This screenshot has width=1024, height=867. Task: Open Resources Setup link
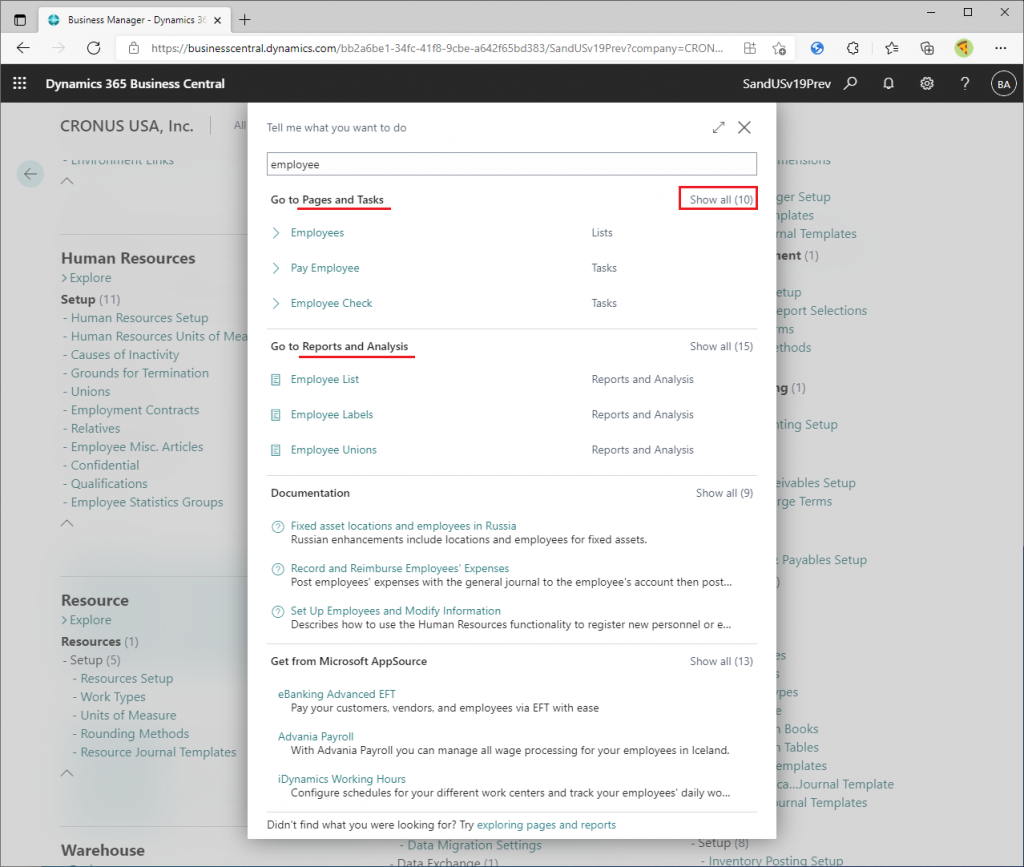(127, 678)
